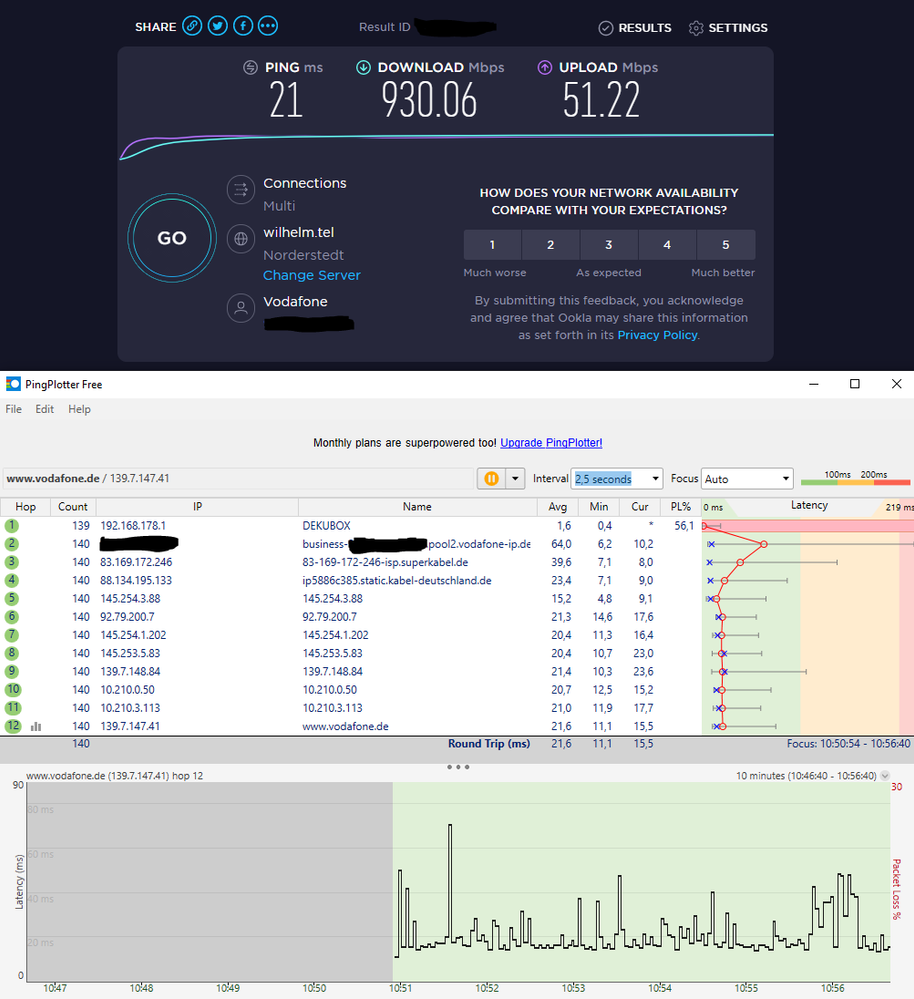Click the IP column header

pos(197,507)
